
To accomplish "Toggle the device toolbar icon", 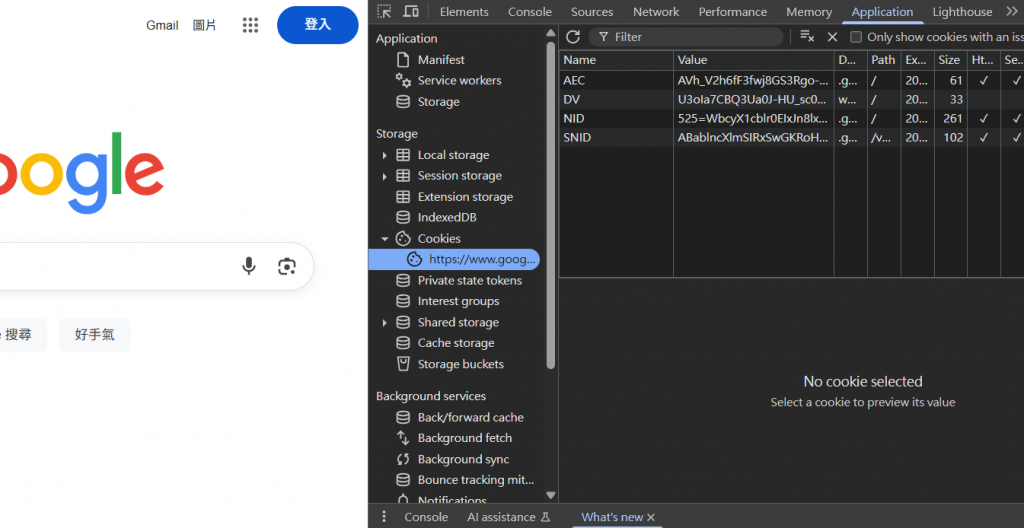I will 411,11.
